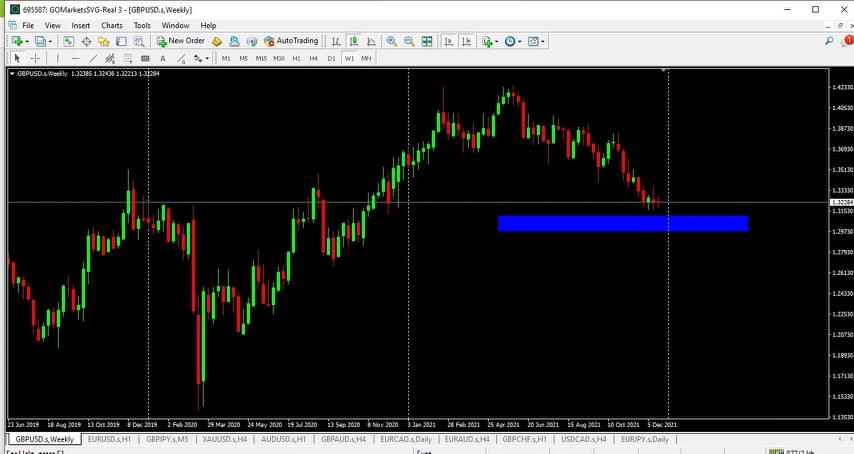Open the notification icon with red badge
This screenshot has width=854, height=454.
pyautogui.click(x=847, y=41)
